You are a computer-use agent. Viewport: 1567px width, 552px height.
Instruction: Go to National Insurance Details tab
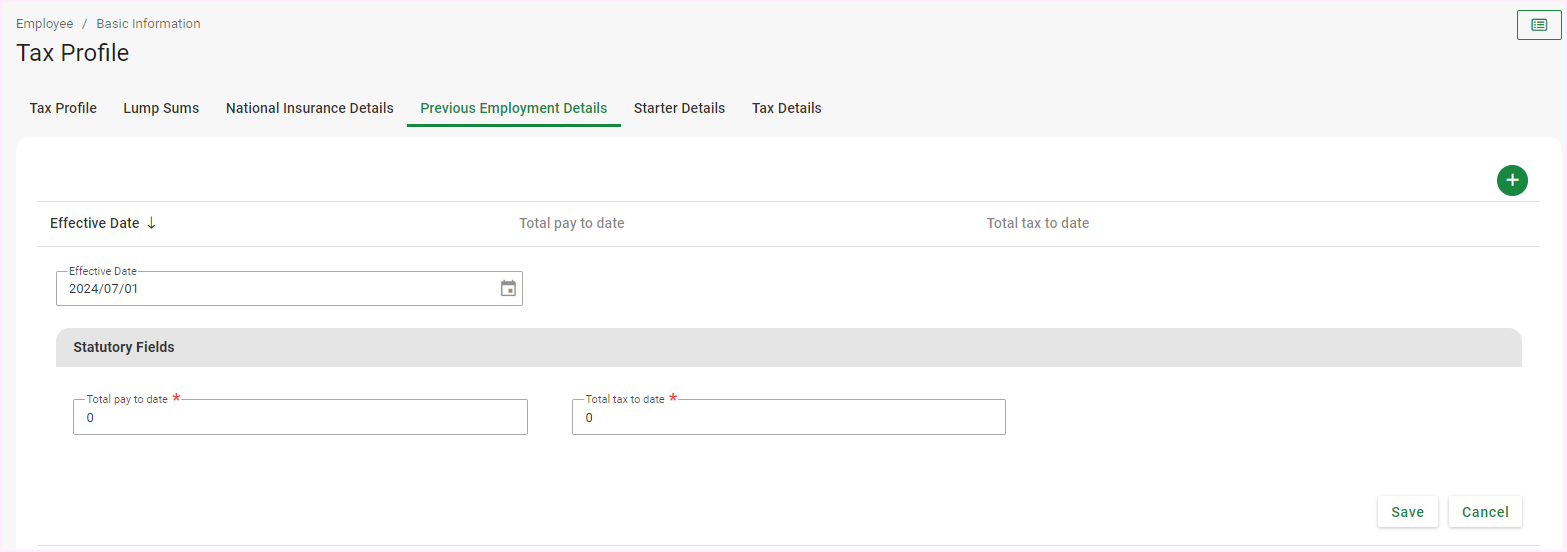pyautogui.click(x=309, y=108)
